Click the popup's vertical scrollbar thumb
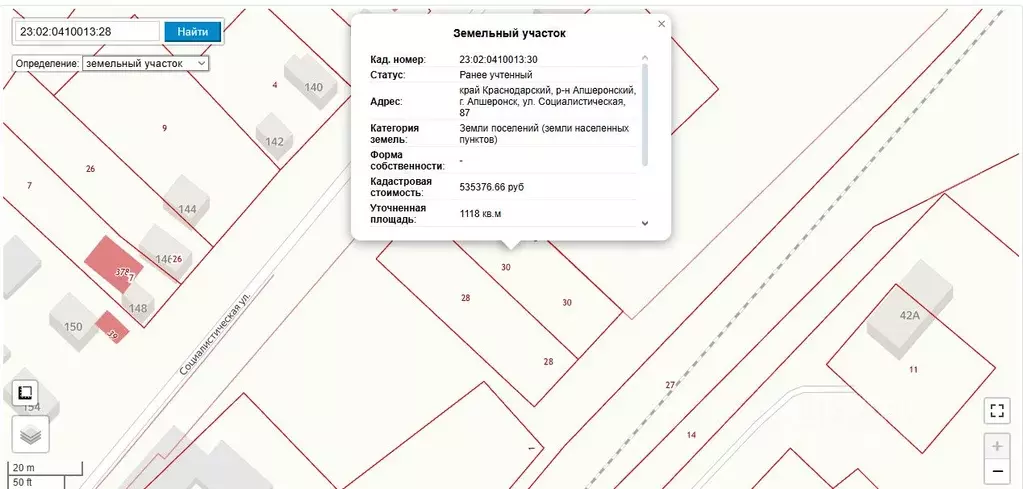Screen dimensions: 1023x489 click(x=645, y=114)
